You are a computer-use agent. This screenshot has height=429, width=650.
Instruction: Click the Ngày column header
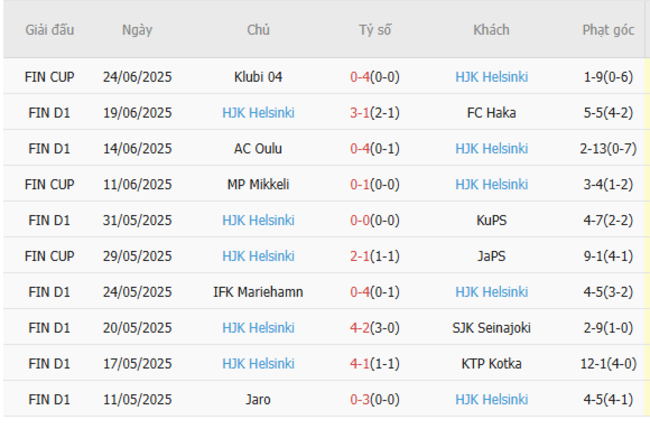tap(137, 30)
